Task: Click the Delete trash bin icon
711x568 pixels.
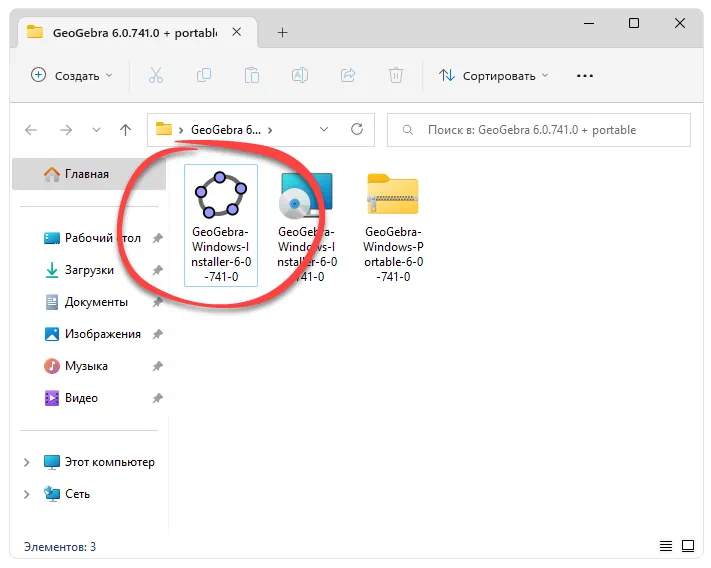Action: [x=396, y=75]
